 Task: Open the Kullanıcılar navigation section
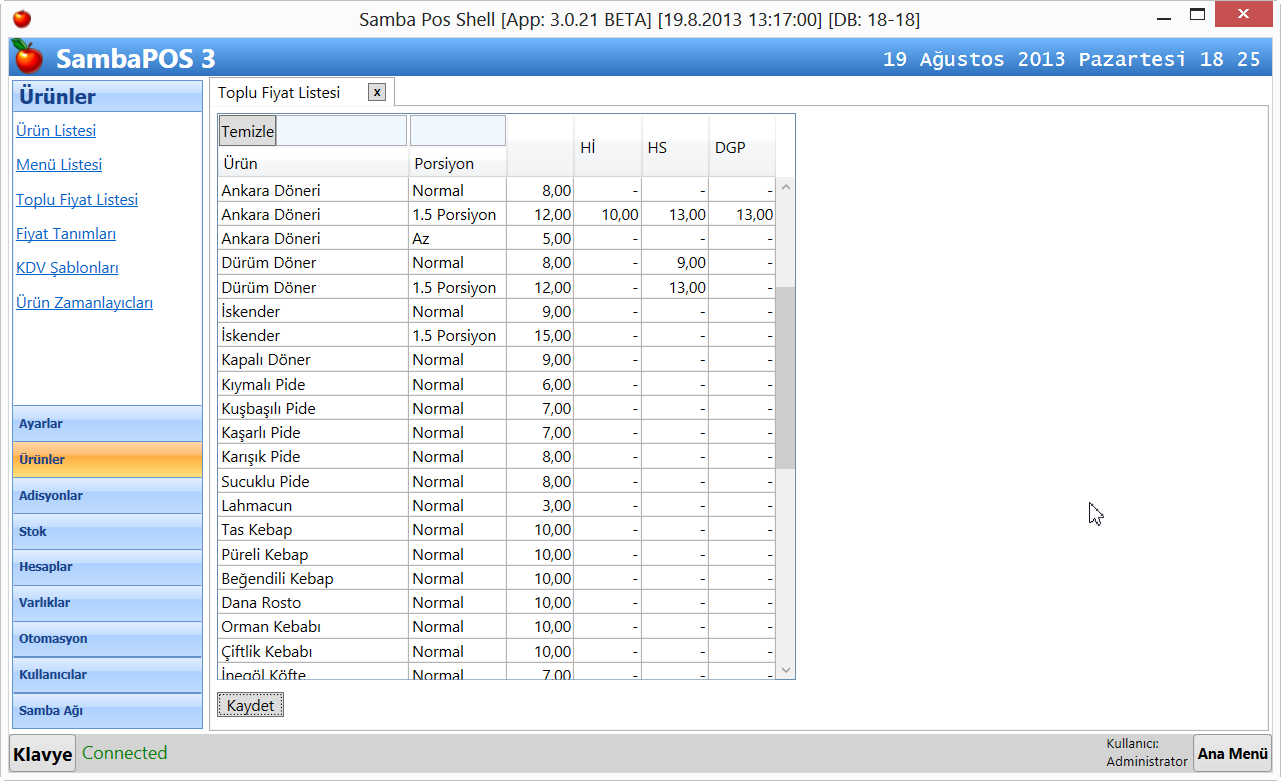click(x=107, y=675)
